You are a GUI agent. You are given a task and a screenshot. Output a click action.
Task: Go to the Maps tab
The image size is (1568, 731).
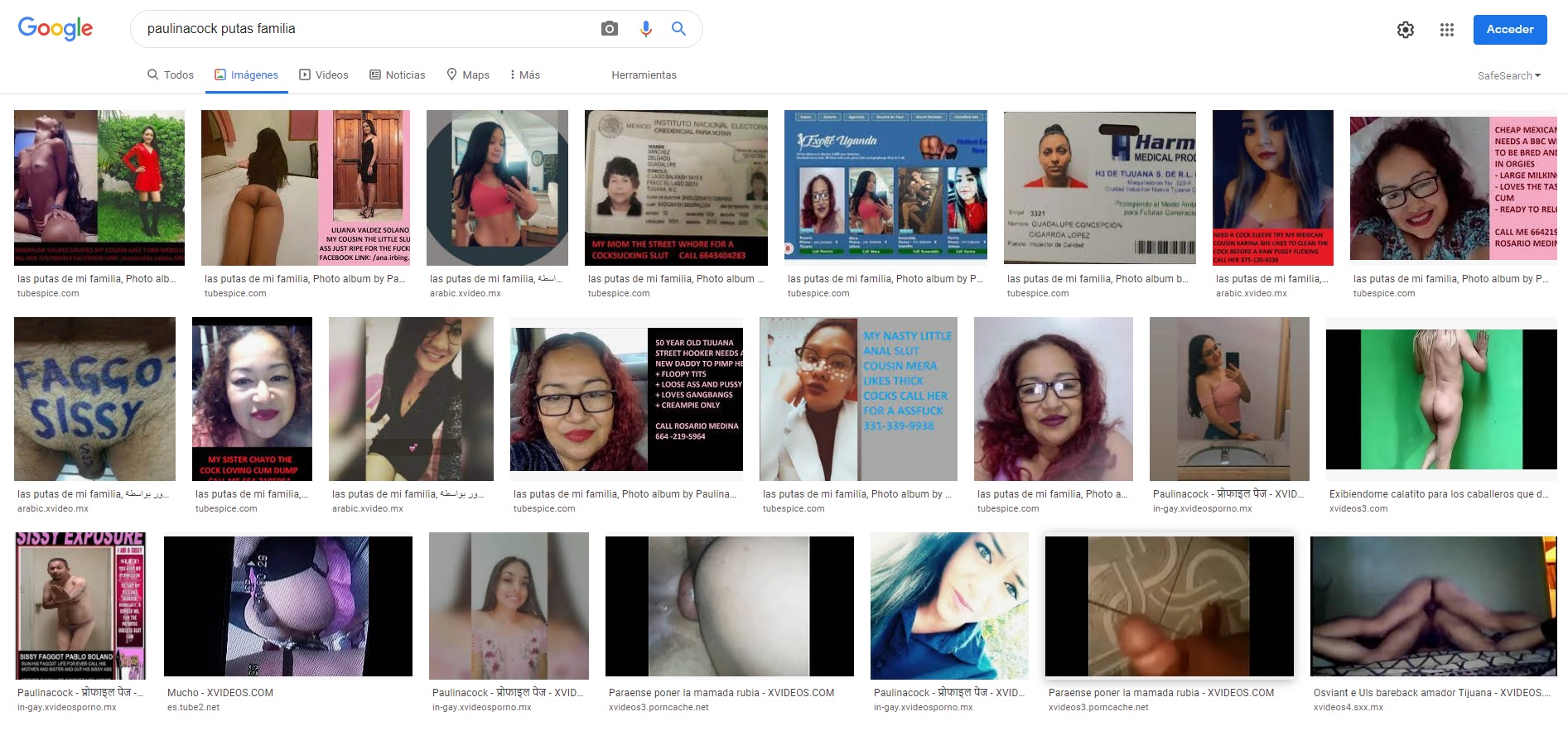[468, 75]
